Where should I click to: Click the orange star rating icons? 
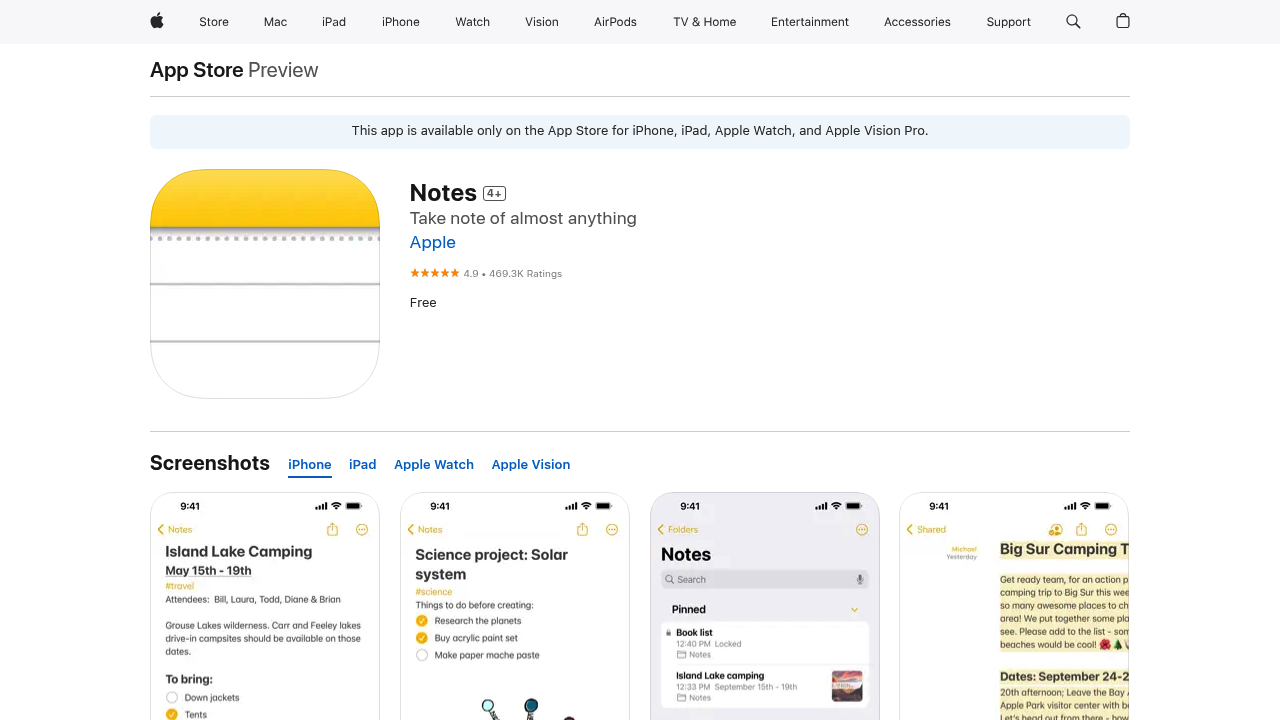(x=434, y=273)
